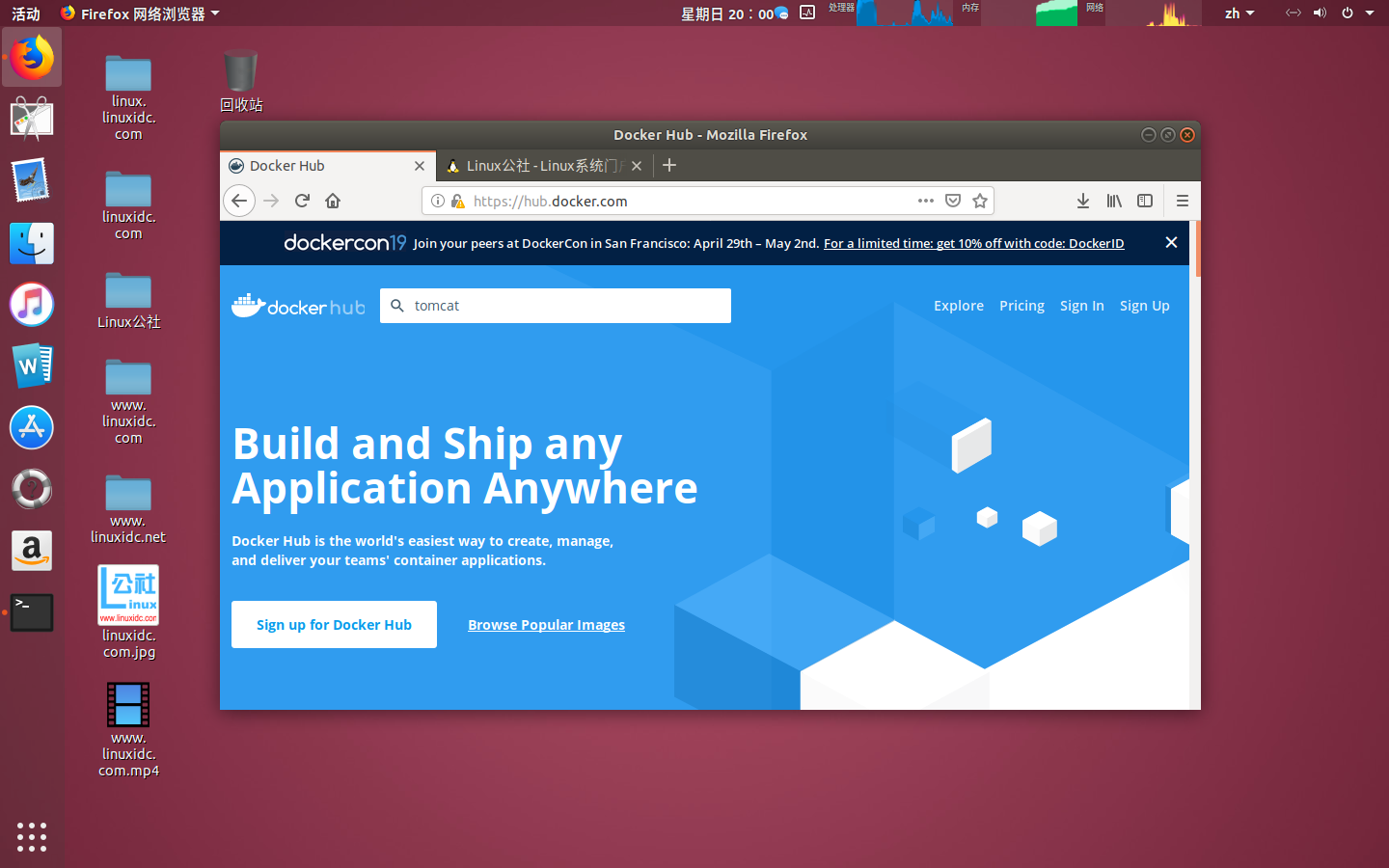The height and width of the screenshot is (868, 1389).
Task: Bookmark this page with the star icon
Action: (x=980, y=201)
